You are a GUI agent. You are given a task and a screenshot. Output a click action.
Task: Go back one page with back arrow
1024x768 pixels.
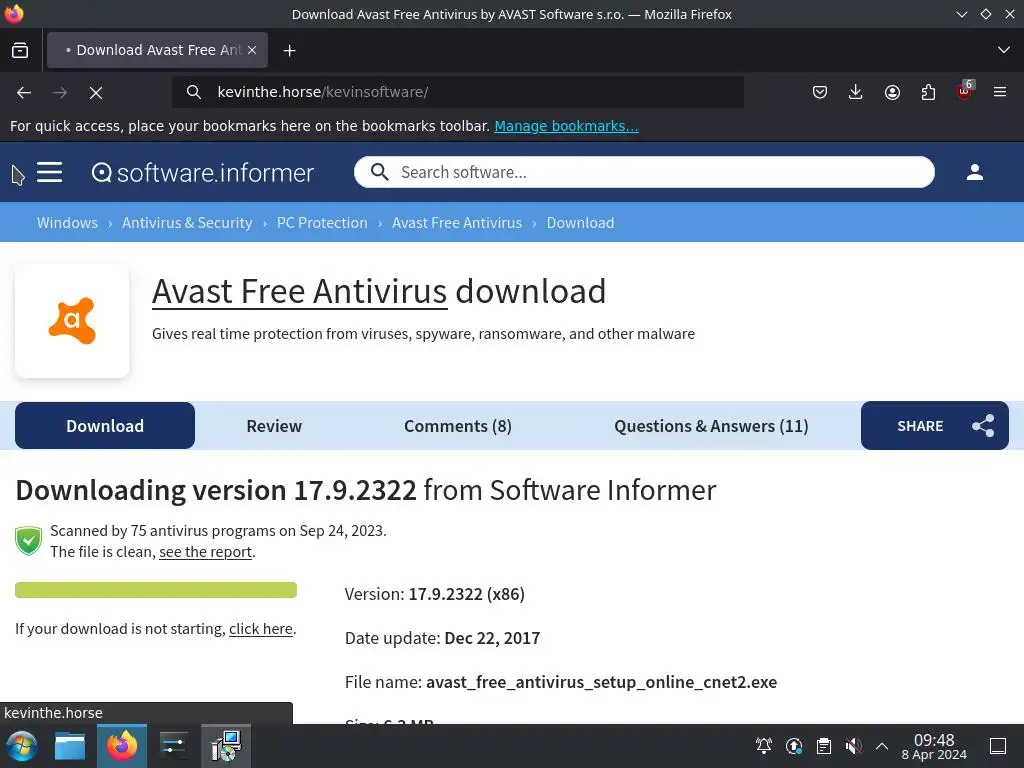[x=24, y=93]
